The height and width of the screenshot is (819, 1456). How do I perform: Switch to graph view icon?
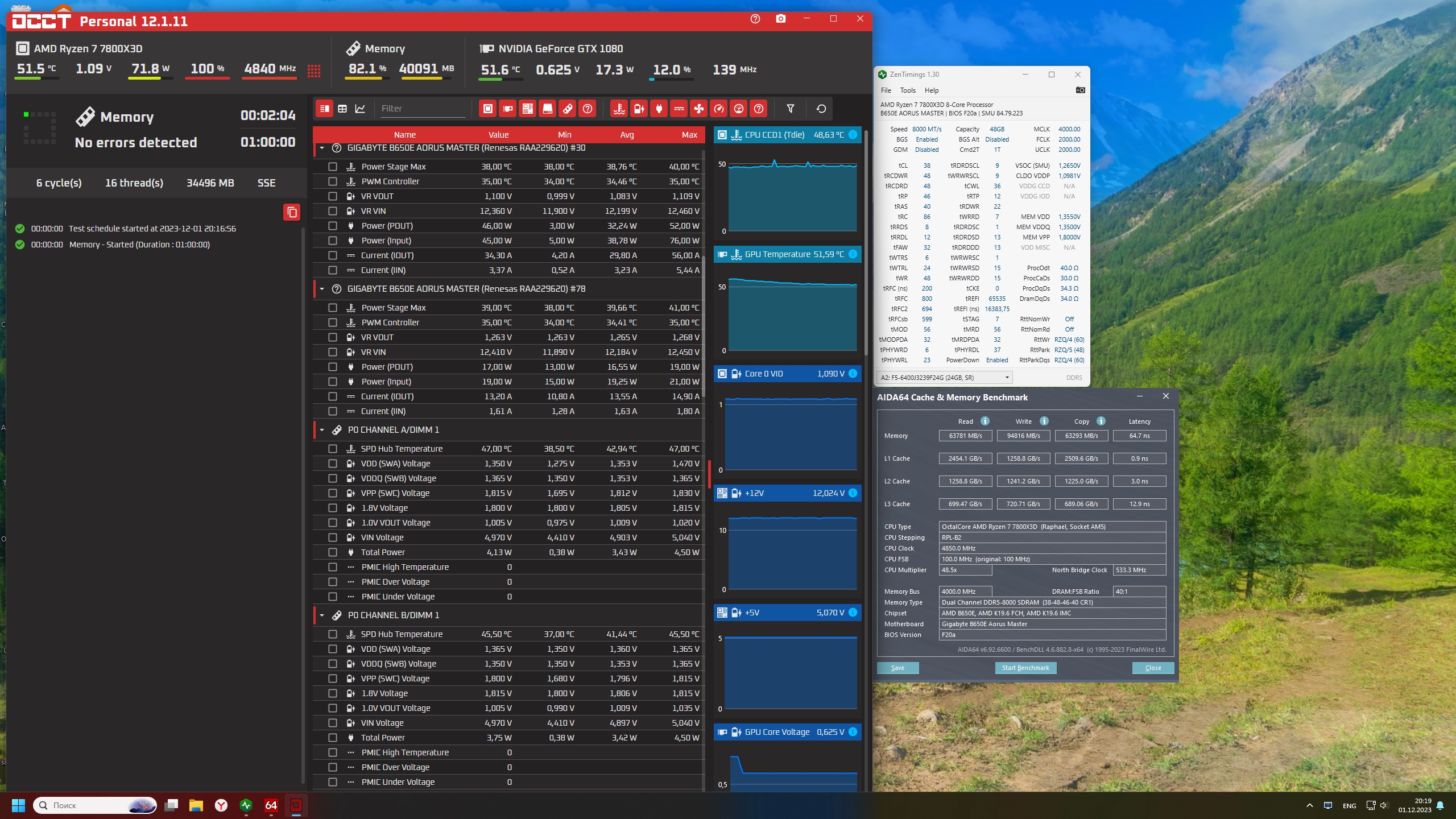point(360,109)
